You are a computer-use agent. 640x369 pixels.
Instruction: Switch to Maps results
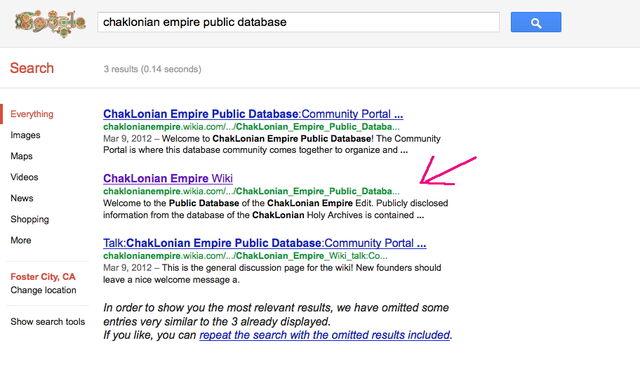tap(21, 156)
